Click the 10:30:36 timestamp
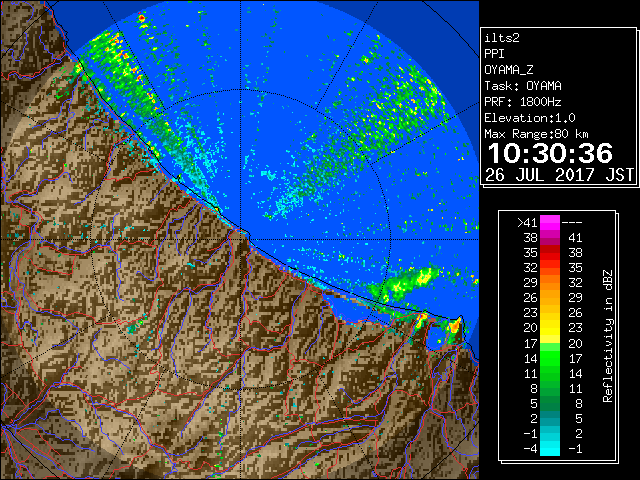640x480 pixels. pyautogui.click(x=550, y=153)
